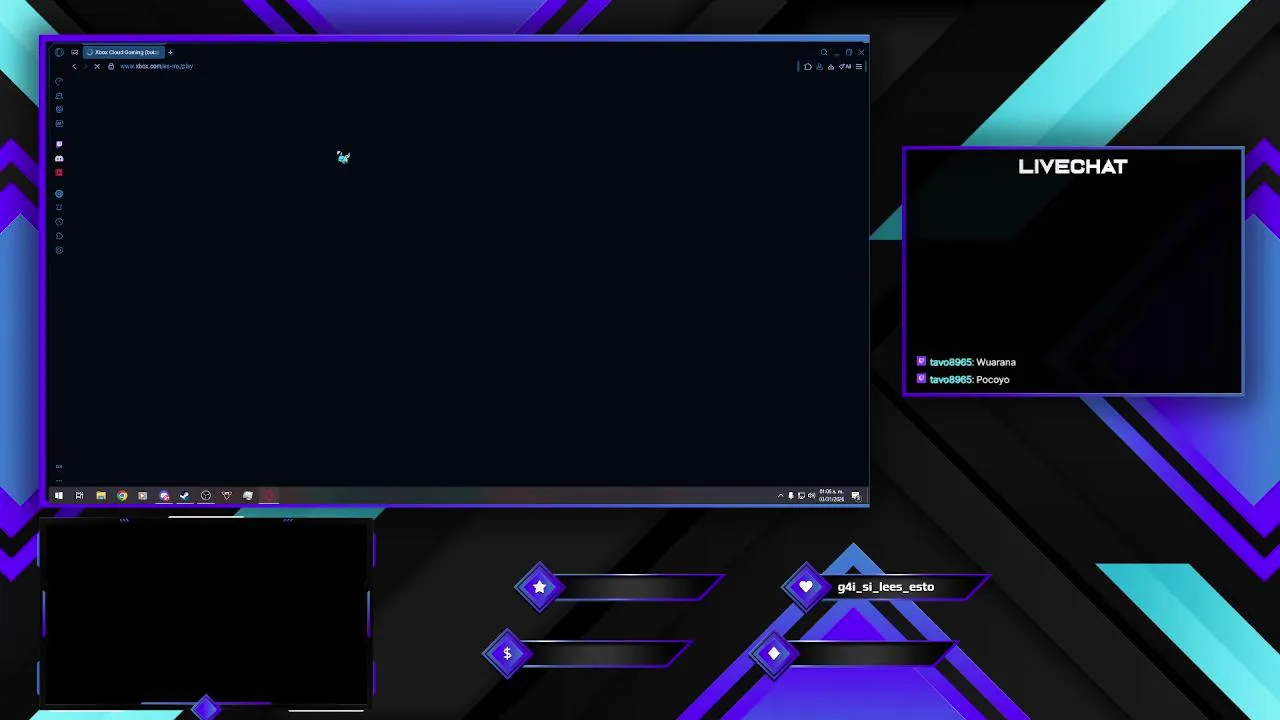
Task: Open File Explorer from the taskbar
Action: (x=101, y=496)
